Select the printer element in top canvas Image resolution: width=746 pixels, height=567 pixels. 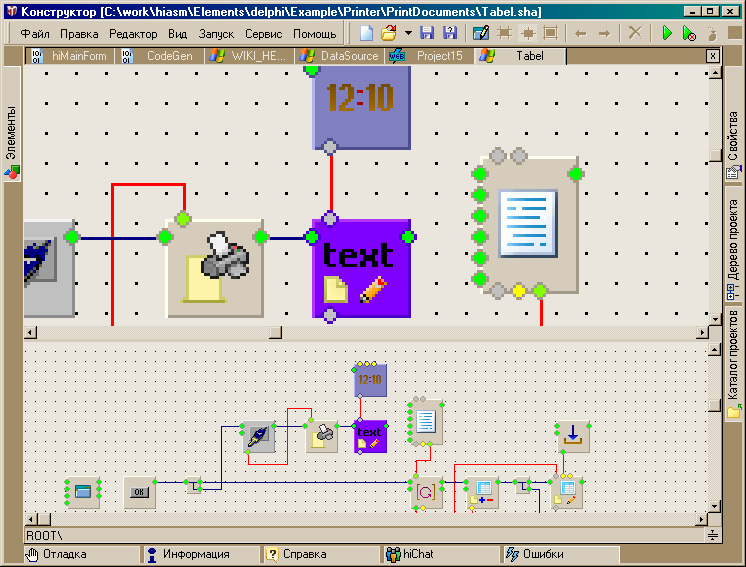214,267
